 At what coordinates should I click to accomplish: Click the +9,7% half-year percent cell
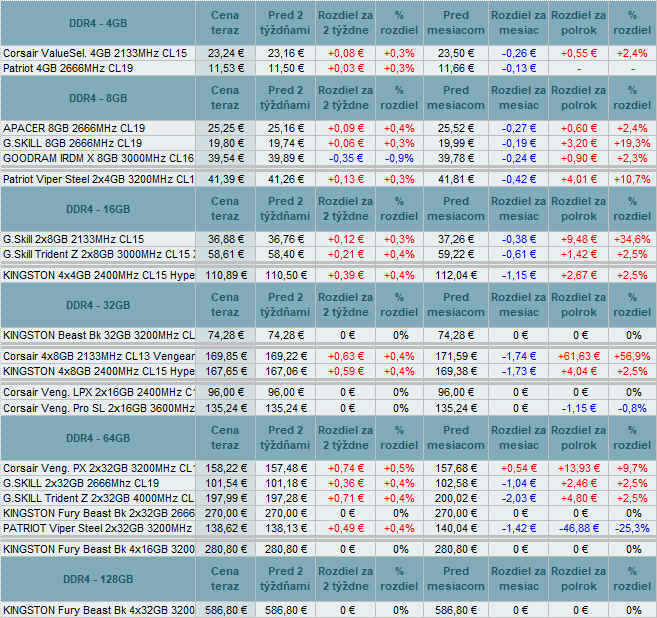(x=632, y=468)
